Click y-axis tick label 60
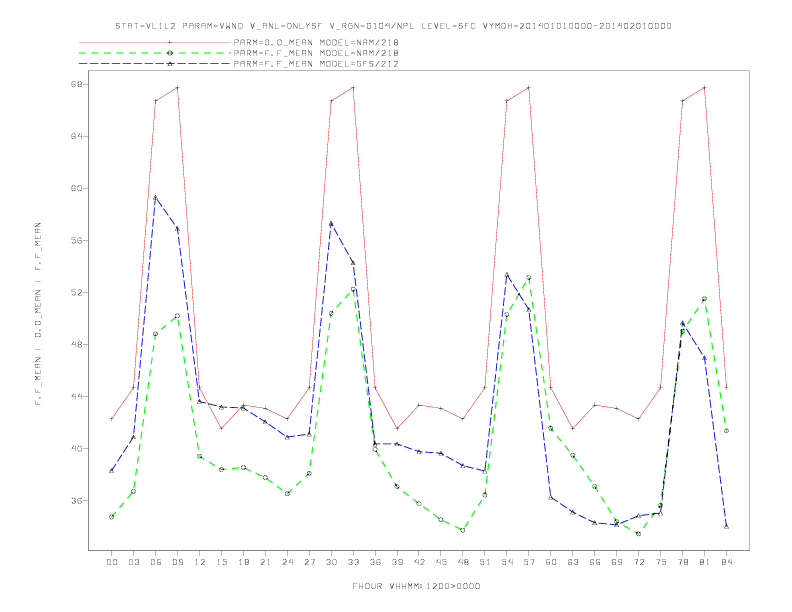792x612 pixels. click(76, 188)
